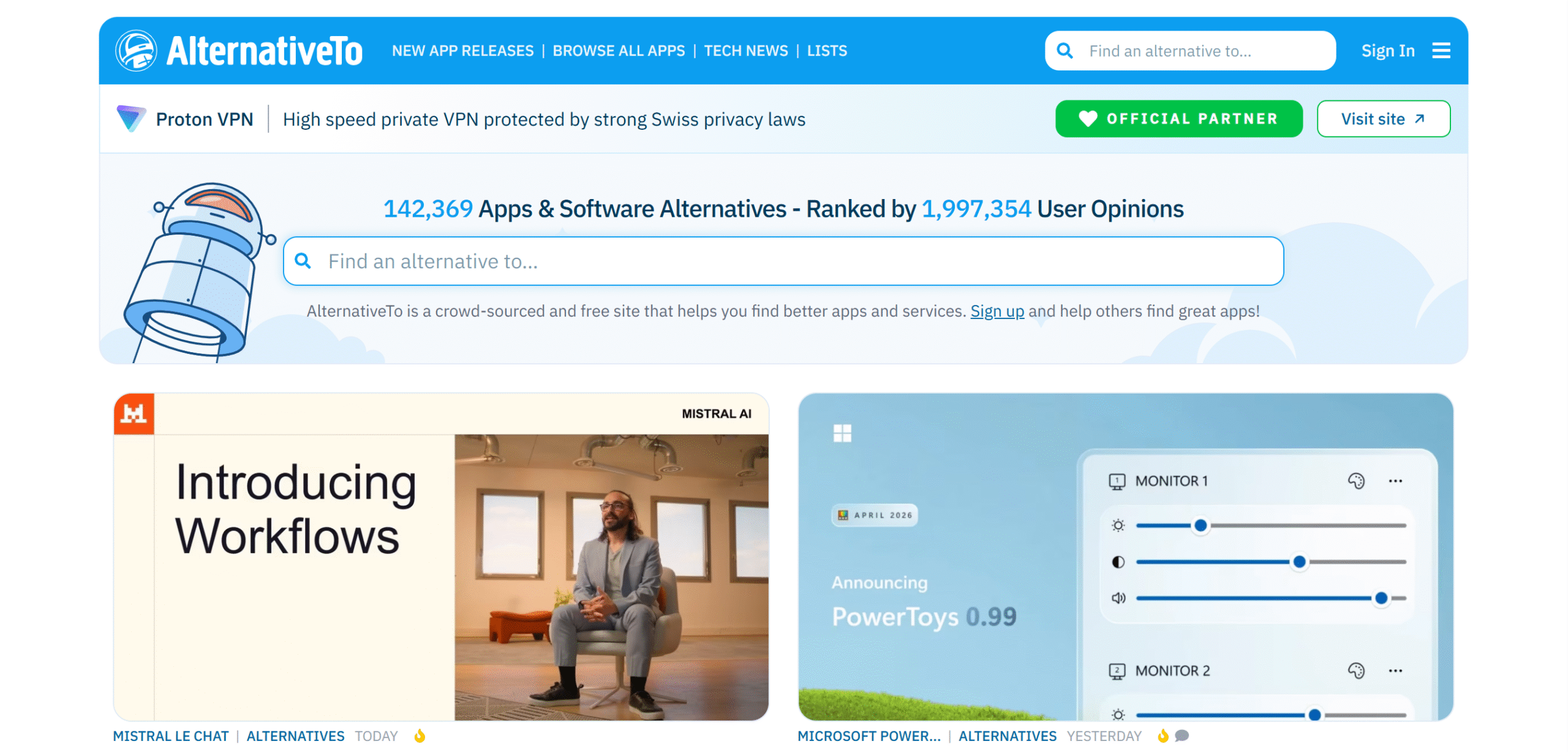Click the green Official Partner button
Viewport: 1568px width, 752px height.
point(1179,119)
